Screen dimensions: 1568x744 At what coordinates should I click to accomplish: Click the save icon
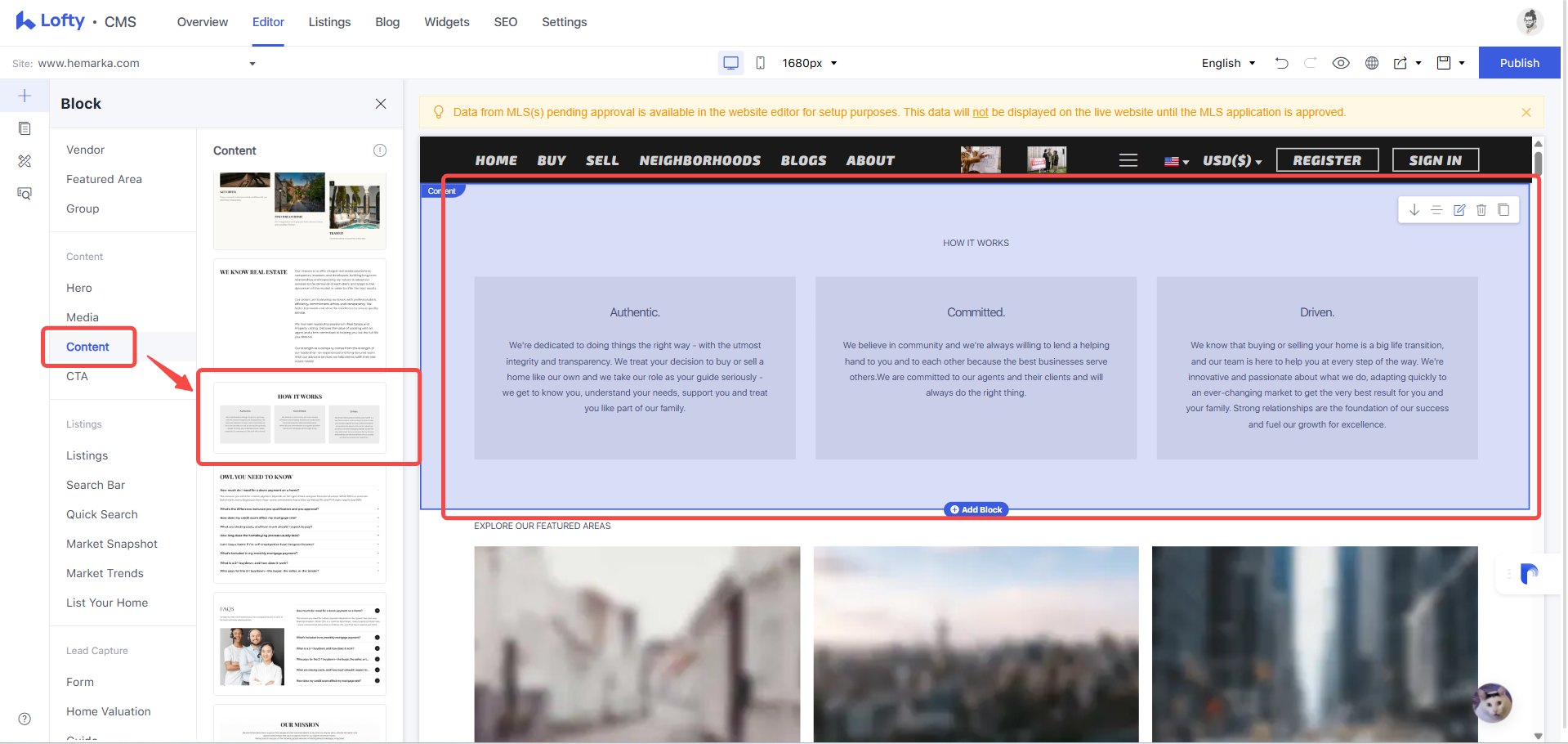click(1444, 63)
